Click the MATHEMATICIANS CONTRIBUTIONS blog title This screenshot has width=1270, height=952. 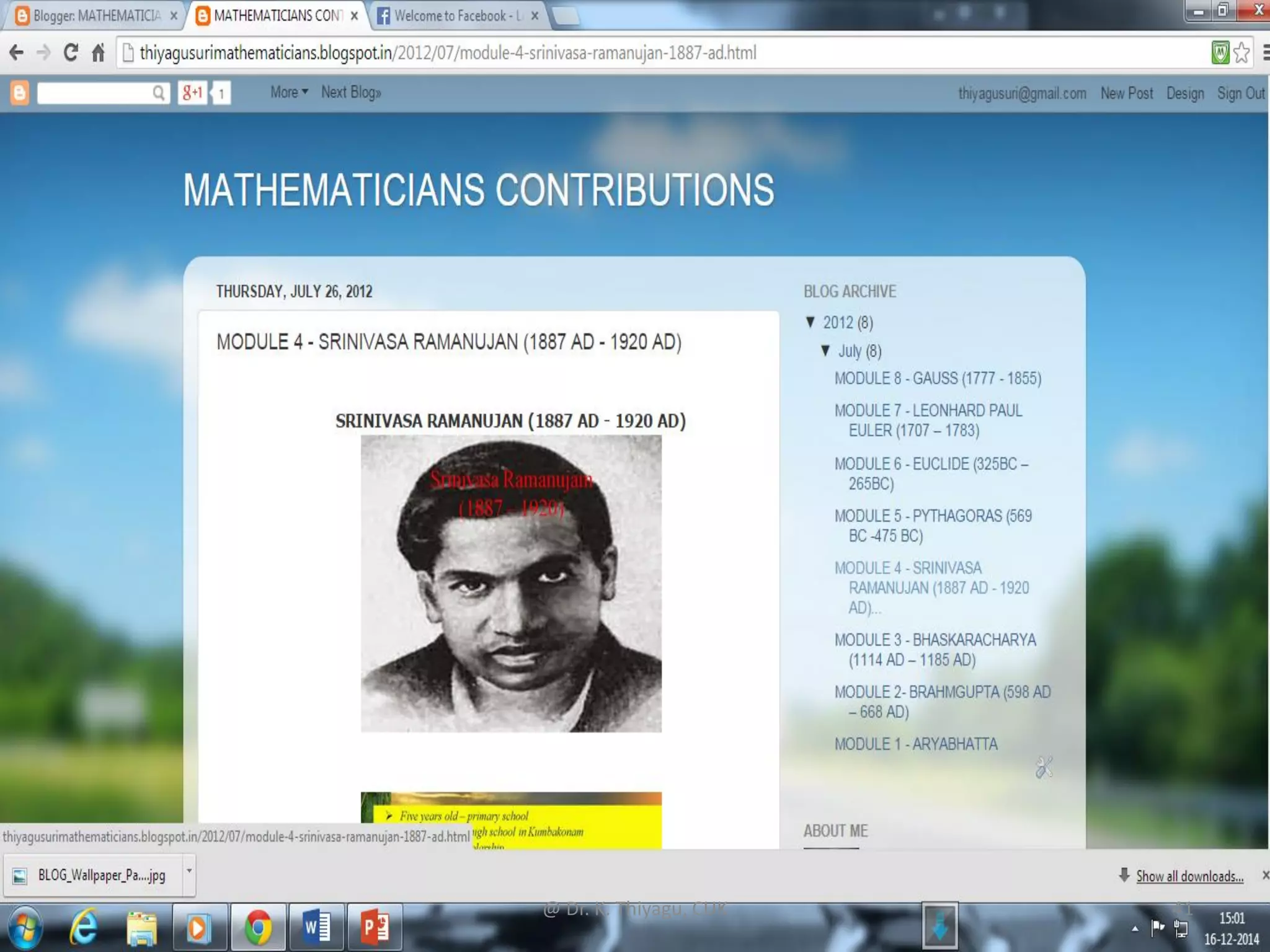point(479,190)
